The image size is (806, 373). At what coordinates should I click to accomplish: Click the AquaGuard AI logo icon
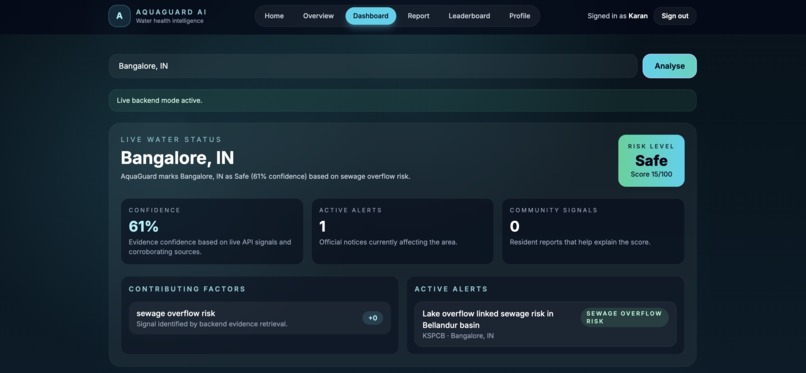pos(119,16)
